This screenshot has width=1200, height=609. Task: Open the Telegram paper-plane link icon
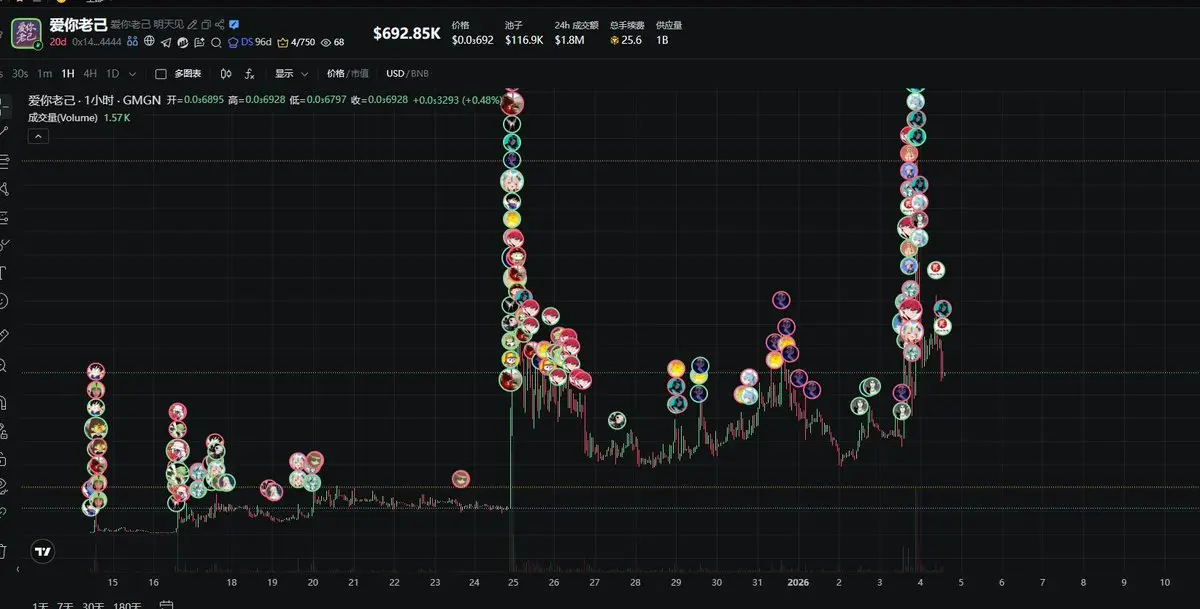click(166, 42)
